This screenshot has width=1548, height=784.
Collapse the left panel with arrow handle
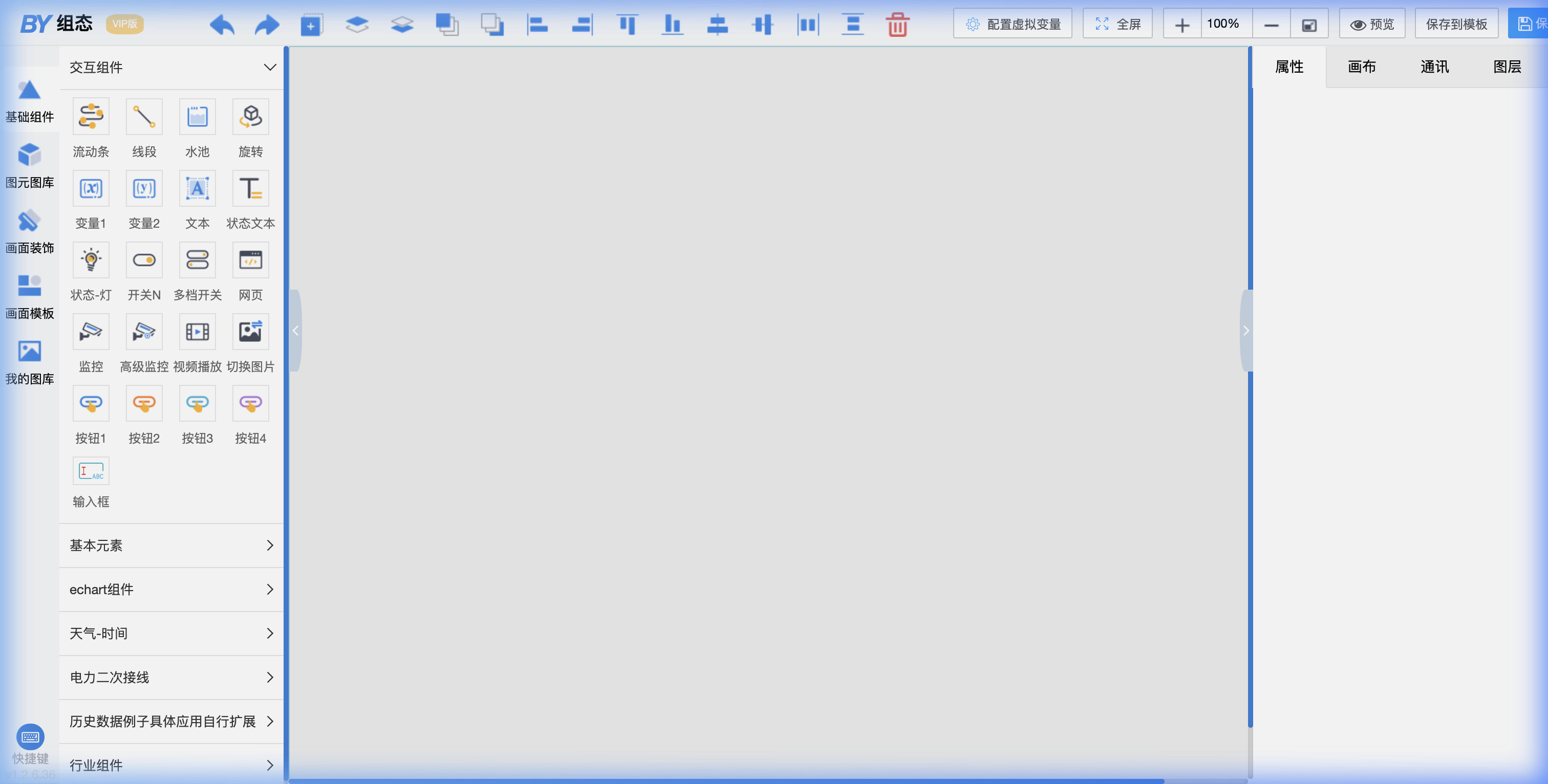click(x=295, y=331)
